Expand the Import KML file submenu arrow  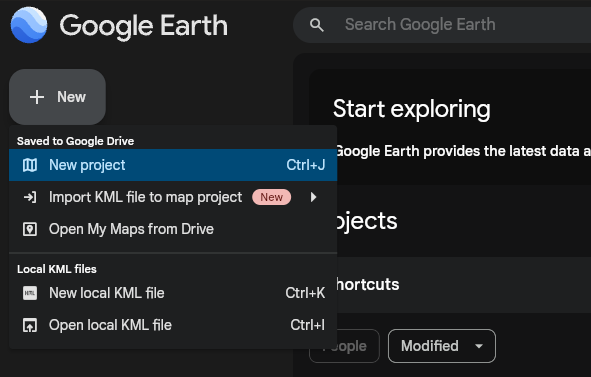pos(313,197)
